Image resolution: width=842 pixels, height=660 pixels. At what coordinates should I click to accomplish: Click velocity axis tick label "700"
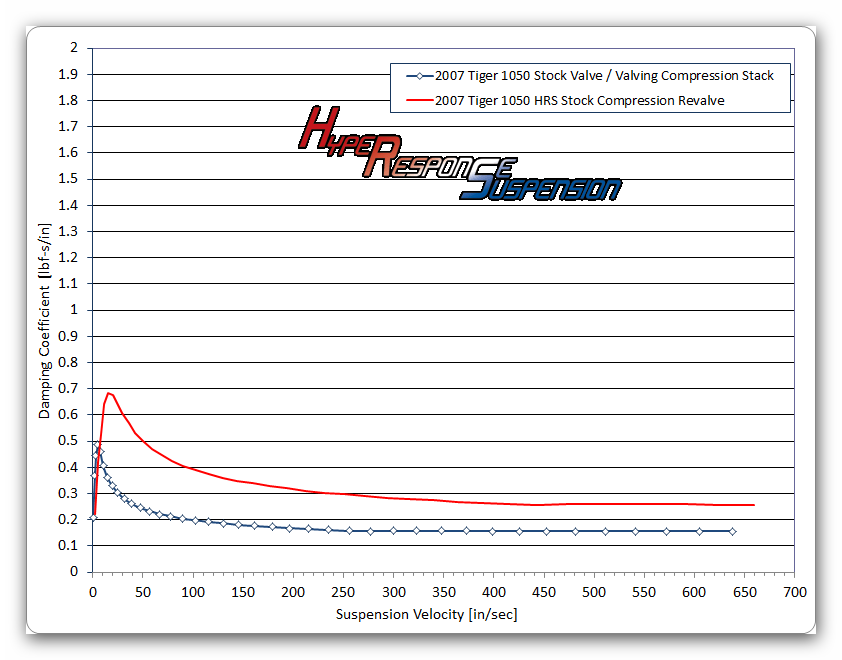point(795,592)
